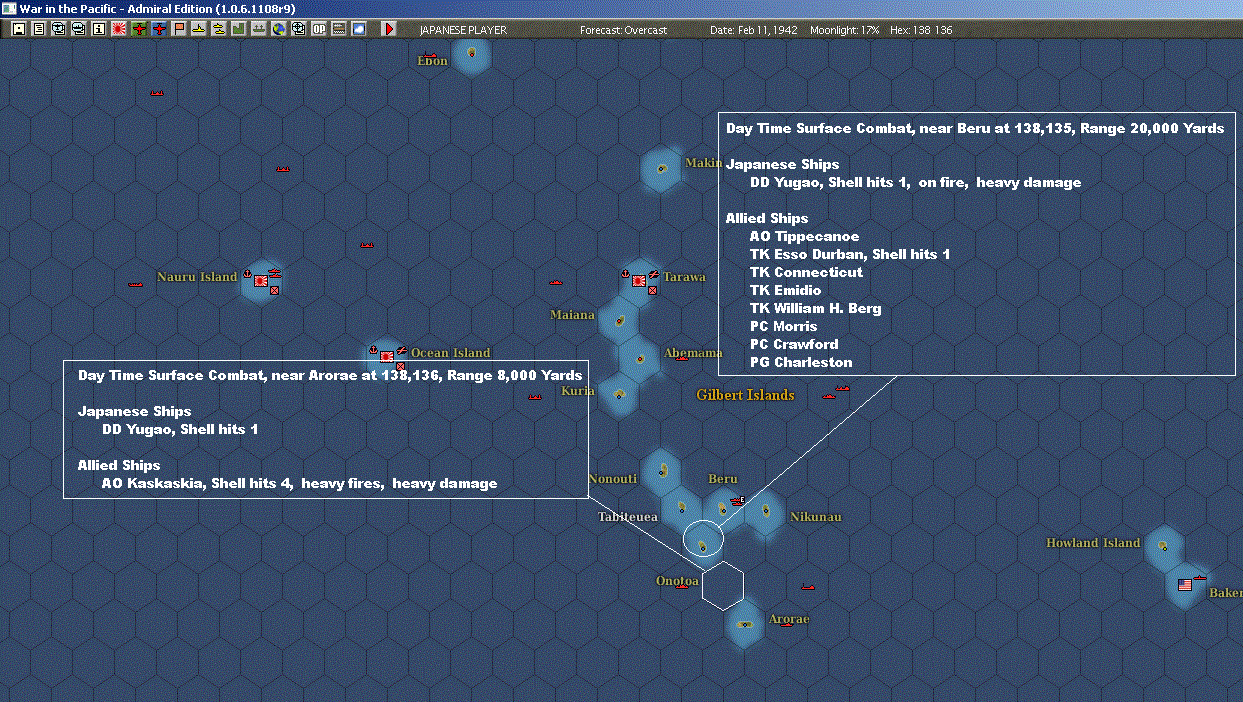Image resolution: width=1243 pixels, height=702 pixels.
Task: Click the cloud weather toolbar icon
Action: [358, 29]
